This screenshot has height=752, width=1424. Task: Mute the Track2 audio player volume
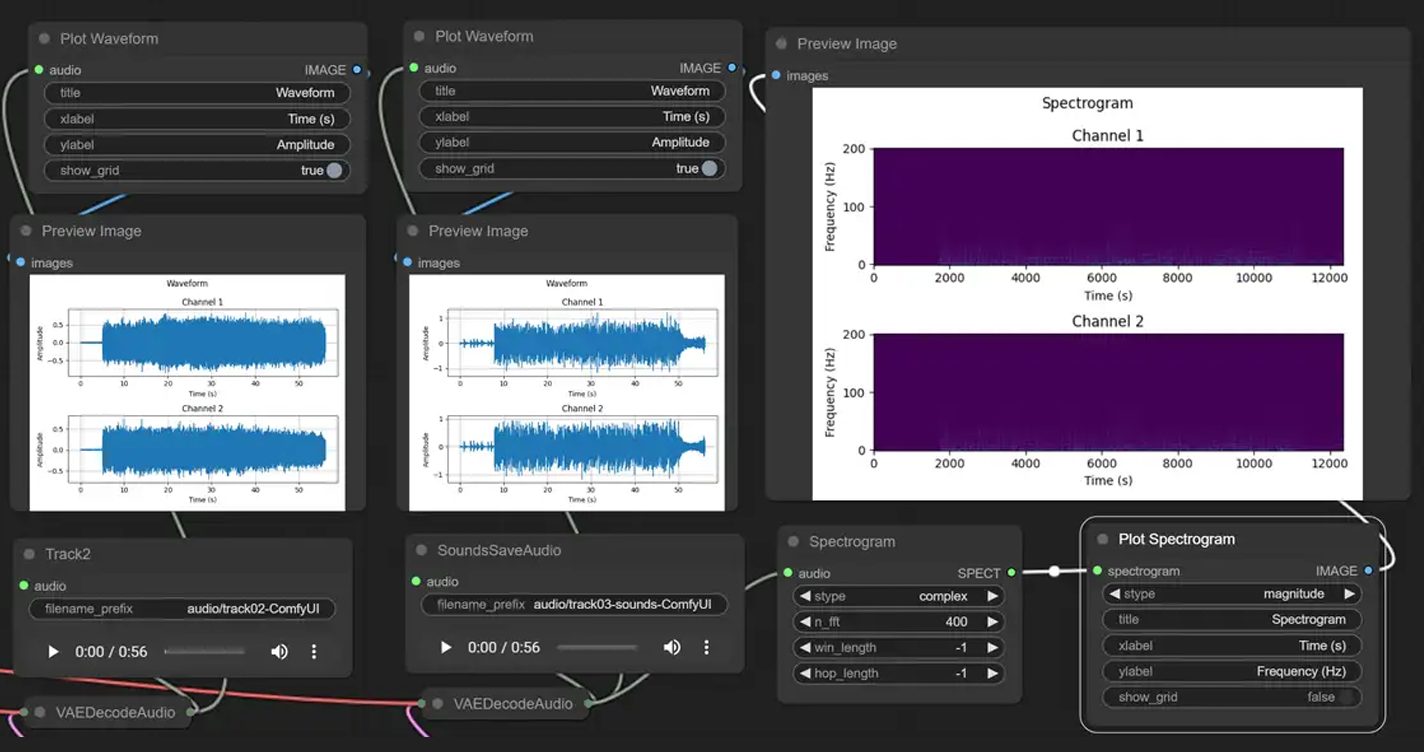point(279,652)
